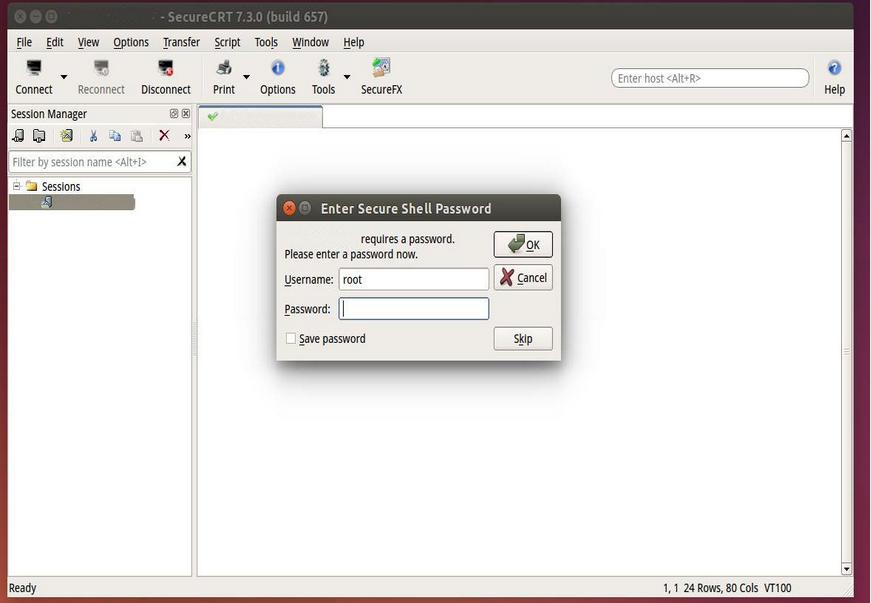The height and width of the screenshot is (603, 871).
Task: Show more Session Manager toolbar items
Action: (x=187, y=136)
